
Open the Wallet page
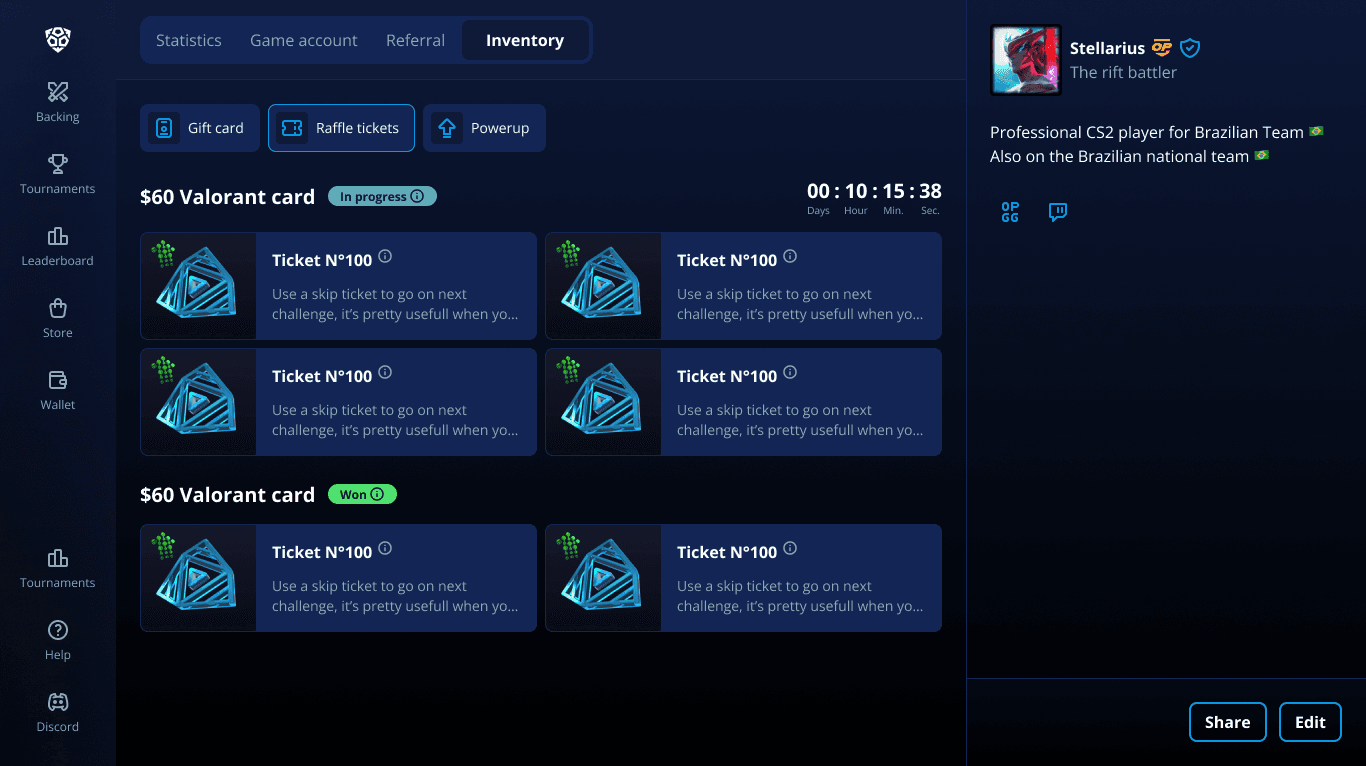(x=58, y=391)
